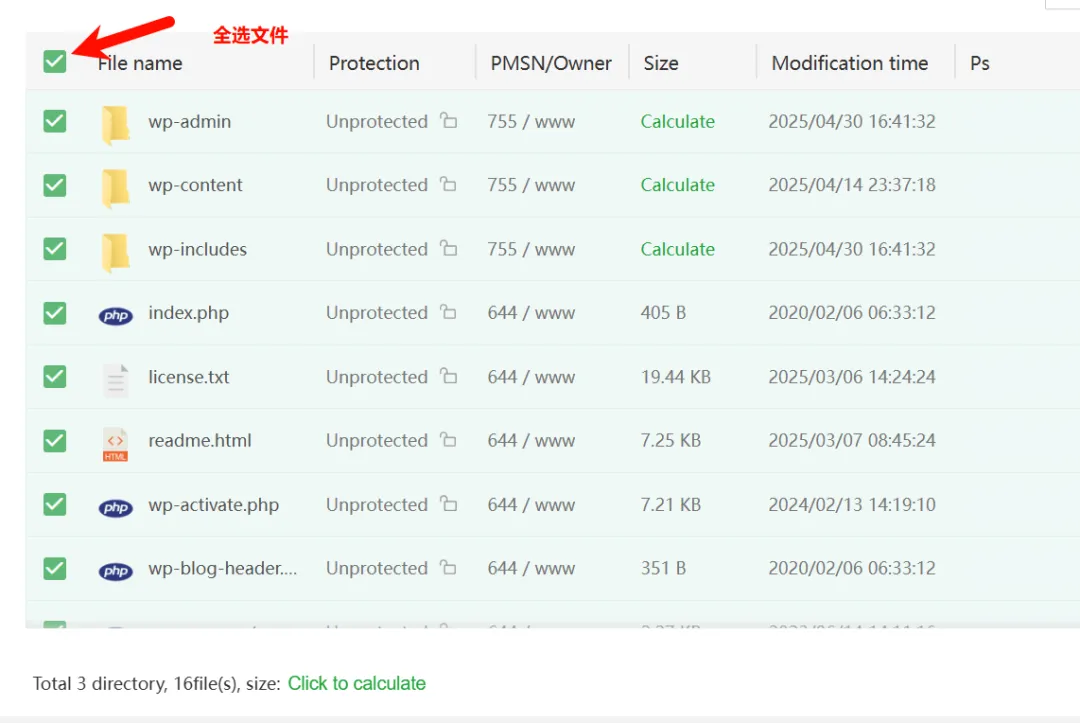Calculate the size of wp-includes
Image resolution: width=1080 pixels, height=723 pixels.
tap(678, 249)
